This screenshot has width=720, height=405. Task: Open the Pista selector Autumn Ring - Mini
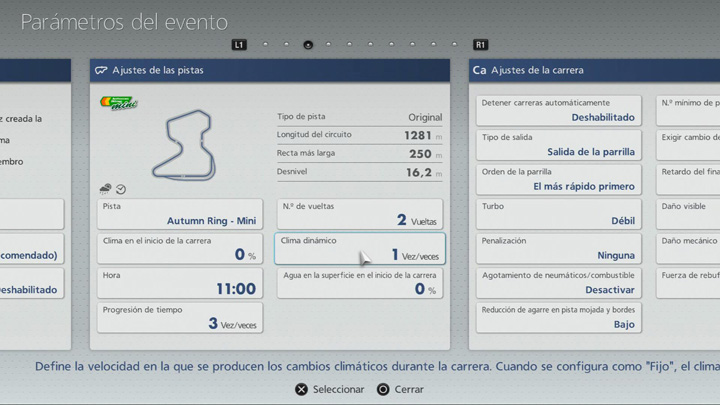tap(180, 214)
